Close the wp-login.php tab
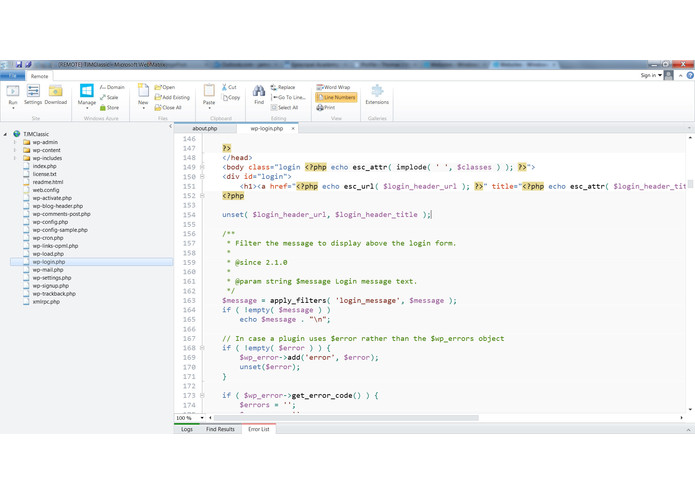This screenshot has width=695, height=494. [293, 128]
